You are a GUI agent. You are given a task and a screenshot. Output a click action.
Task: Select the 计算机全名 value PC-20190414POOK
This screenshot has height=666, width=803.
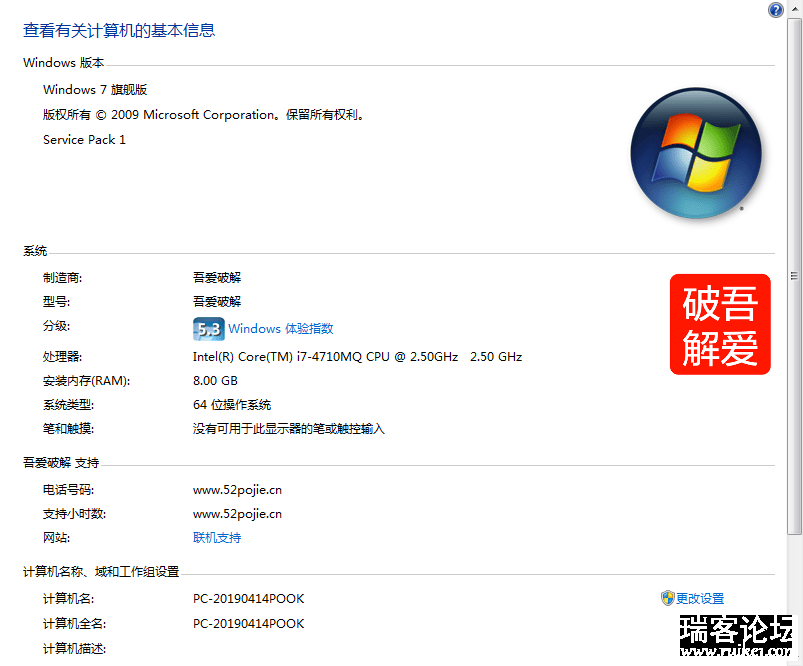coord(248,623)
